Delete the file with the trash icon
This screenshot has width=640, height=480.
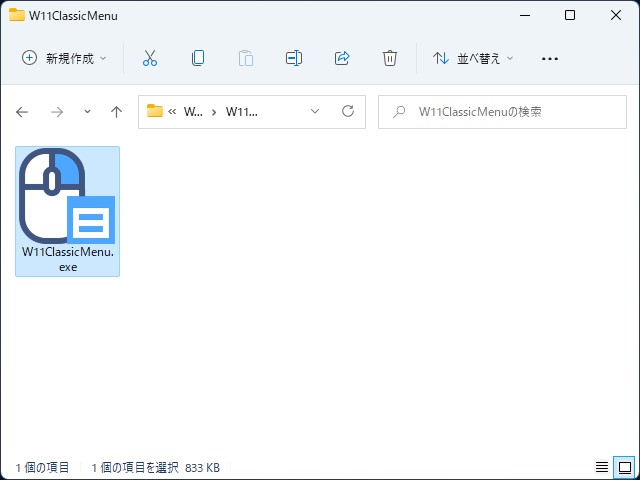[390, 58]
